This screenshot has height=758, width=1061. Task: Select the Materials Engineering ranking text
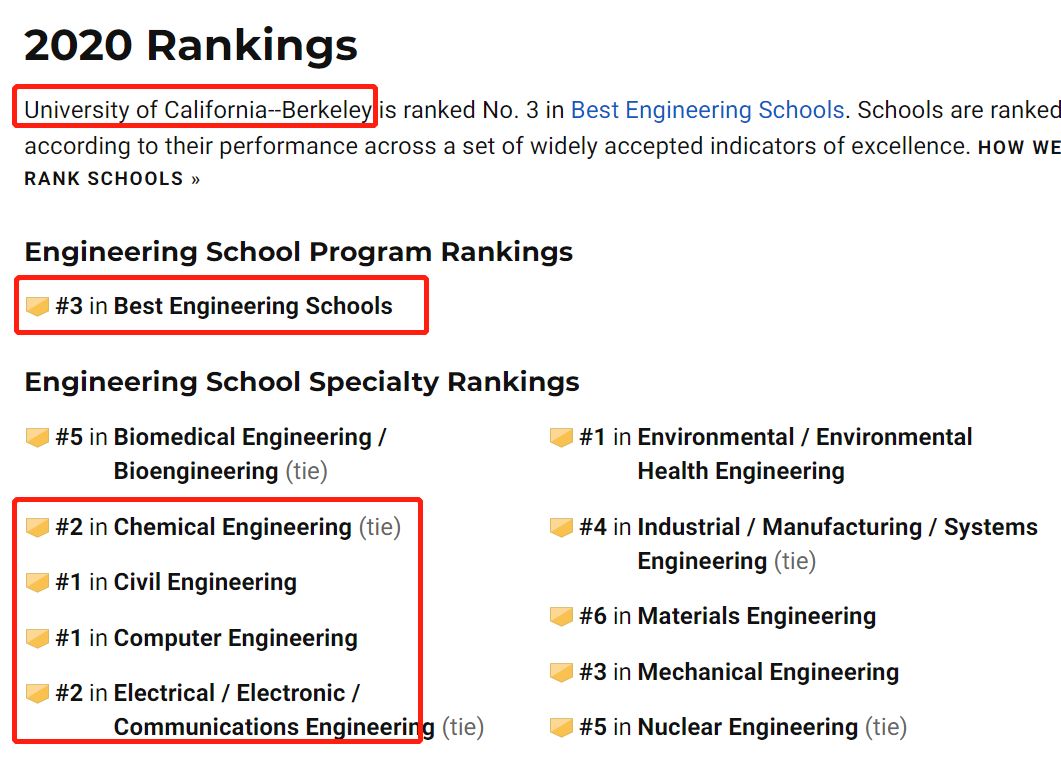pyautogui.click(x=727, y=616)
